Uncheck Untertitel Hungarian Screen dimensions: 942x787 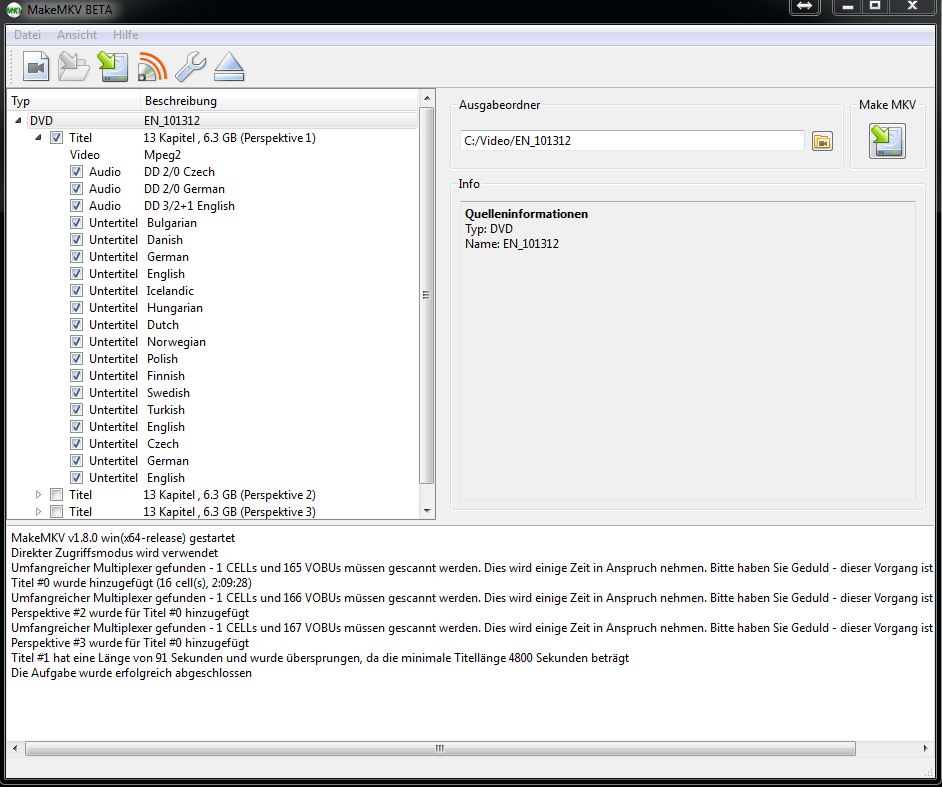[x=76, y=308]
